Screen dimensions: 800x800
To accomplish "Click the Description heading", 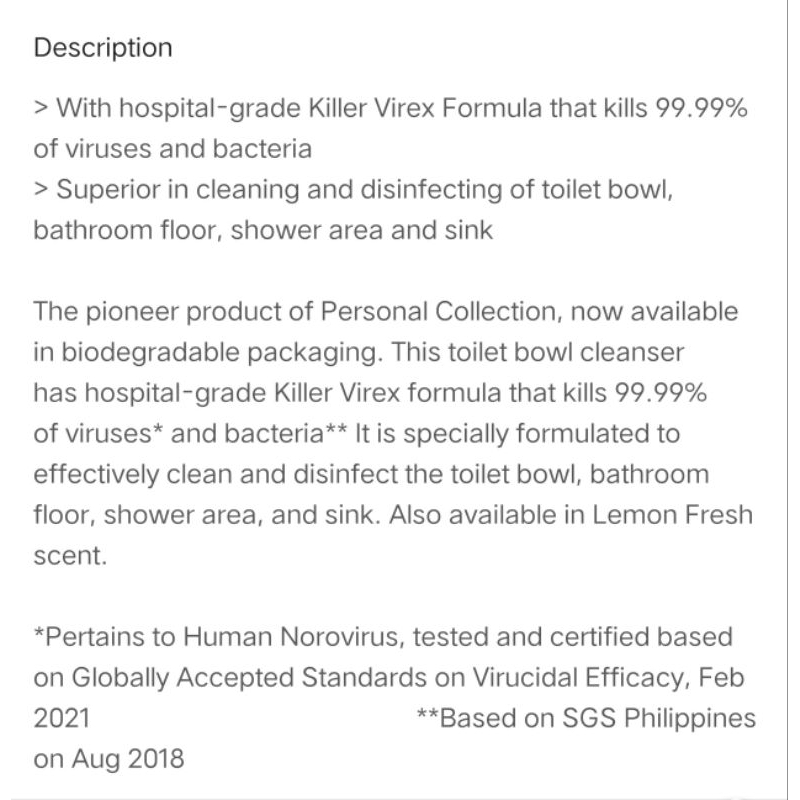I will coord(103,48).
